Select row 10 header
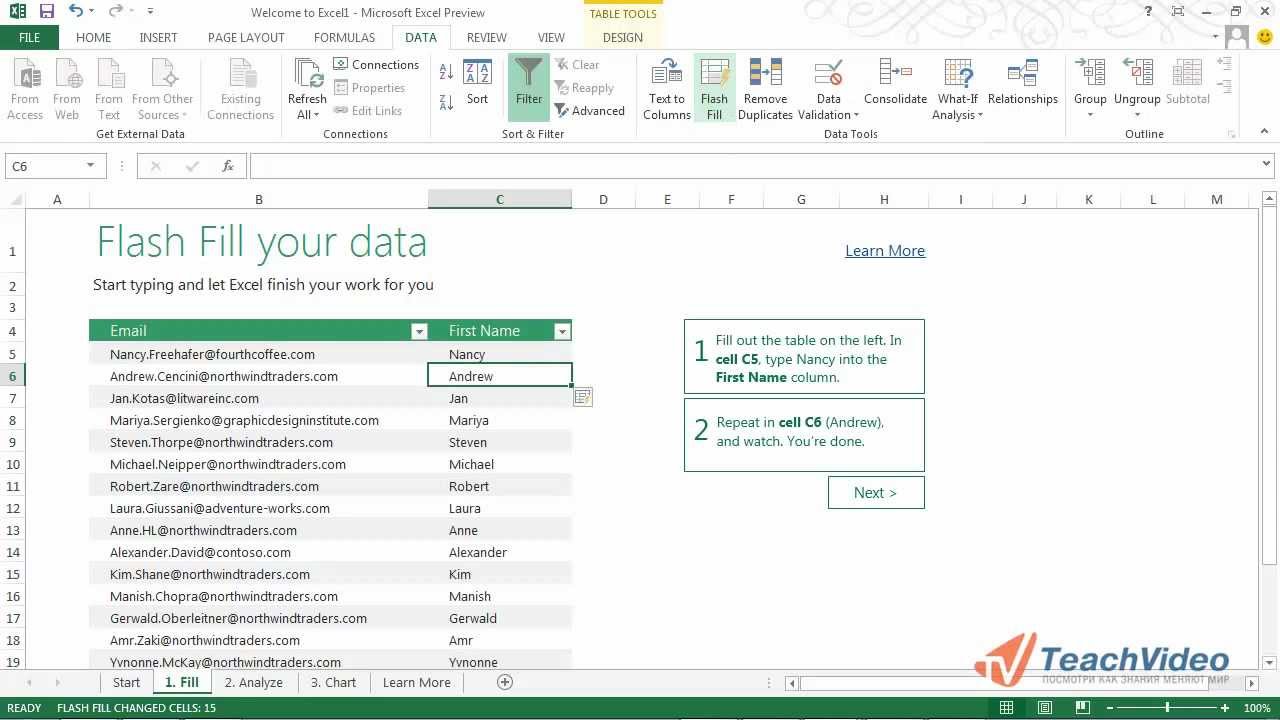The height and width of the screenshot is (720, 1280). click(13, 464)
